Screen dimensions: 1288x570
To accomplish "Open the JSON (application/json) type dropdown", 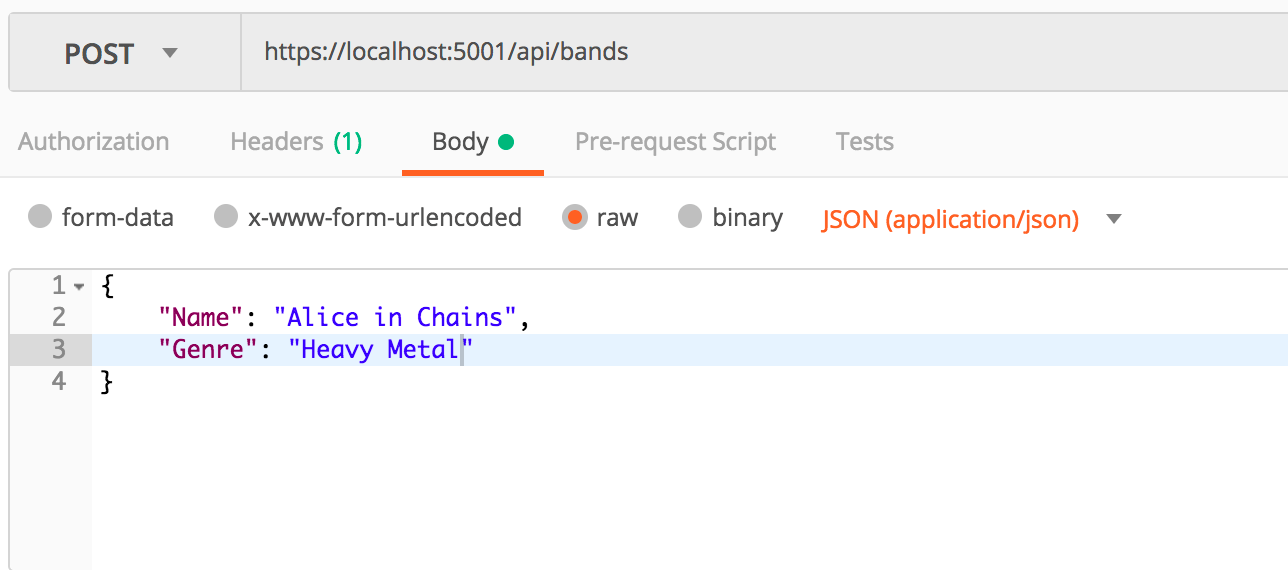I will (950, 219).
